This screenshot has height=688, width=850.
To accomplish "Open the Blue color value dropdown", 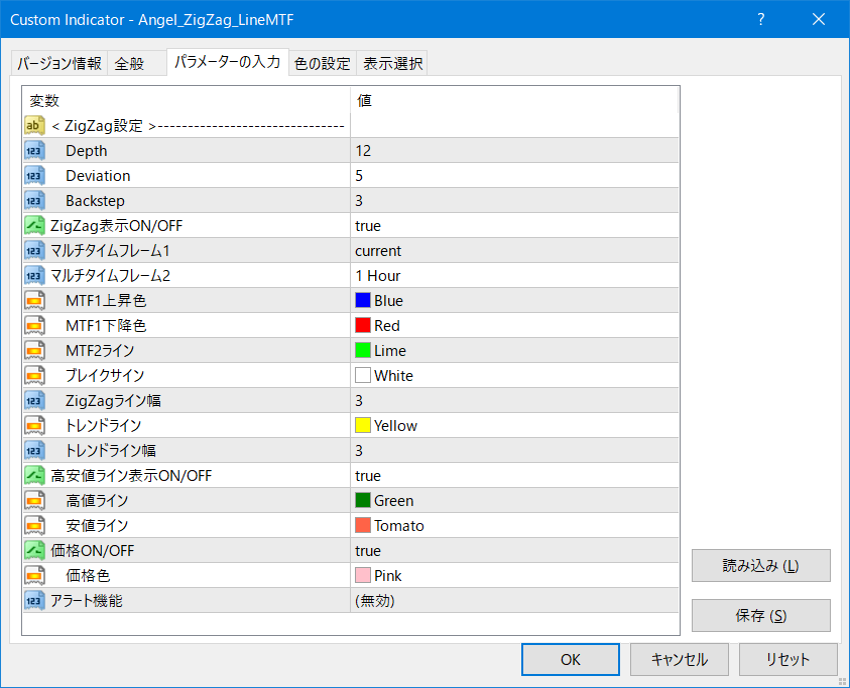I will pos(514,300).
